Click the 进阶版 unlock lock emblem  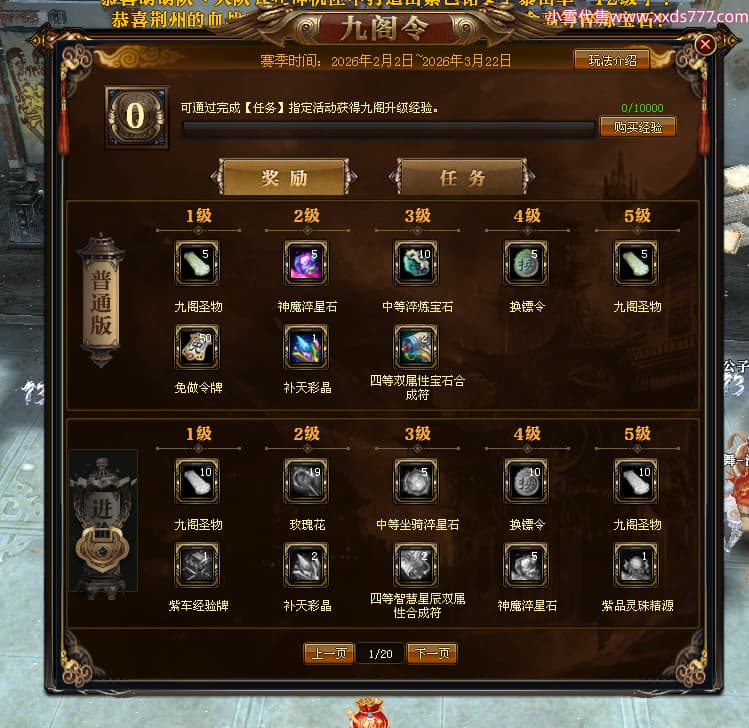[x=103, y=551]
